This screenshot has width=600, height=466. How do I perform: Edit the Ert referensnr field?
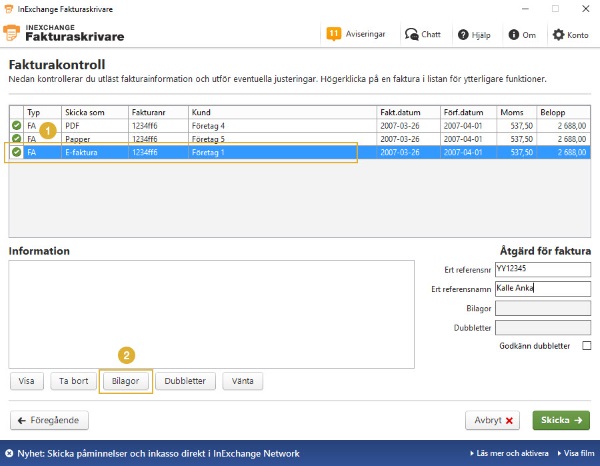pos(543,269)
